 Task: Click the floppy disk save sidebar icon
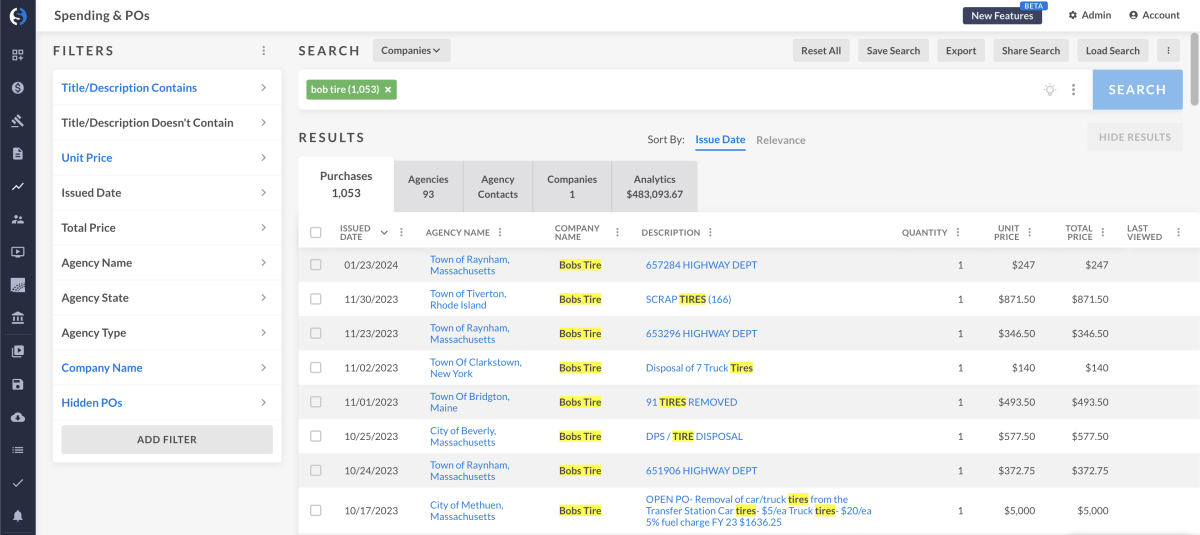pos(18,384)
